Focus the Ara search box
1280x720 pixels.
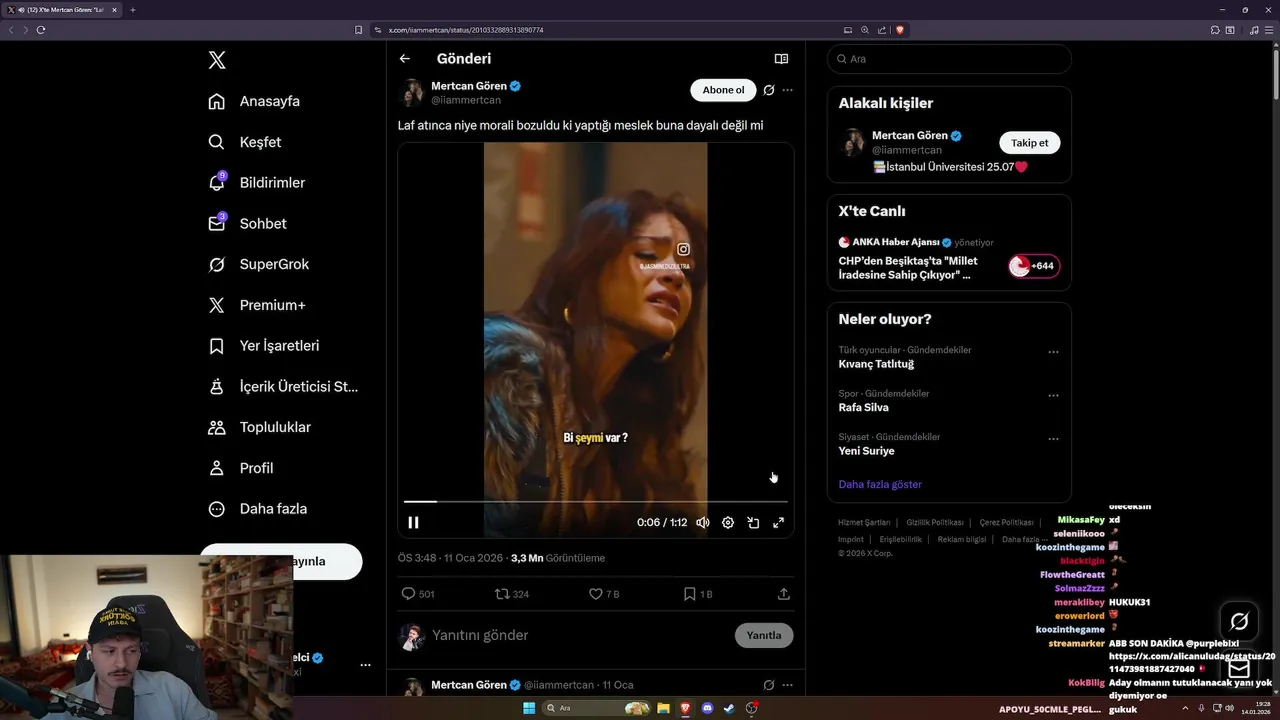949,59
